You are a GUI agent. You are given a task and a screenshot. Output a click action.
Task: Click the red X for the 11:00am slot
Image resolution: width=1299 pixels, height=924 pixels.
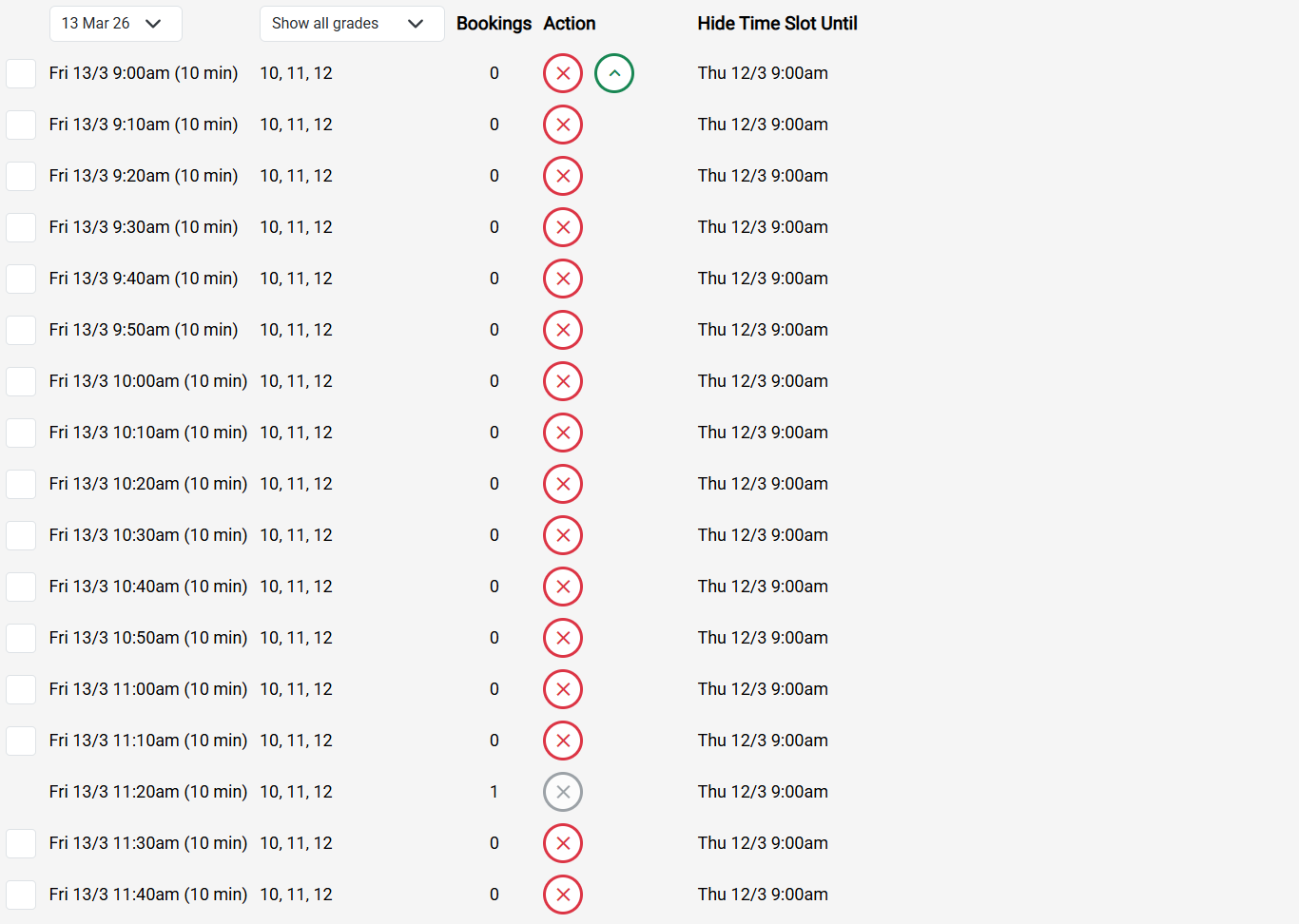(563, 689)
